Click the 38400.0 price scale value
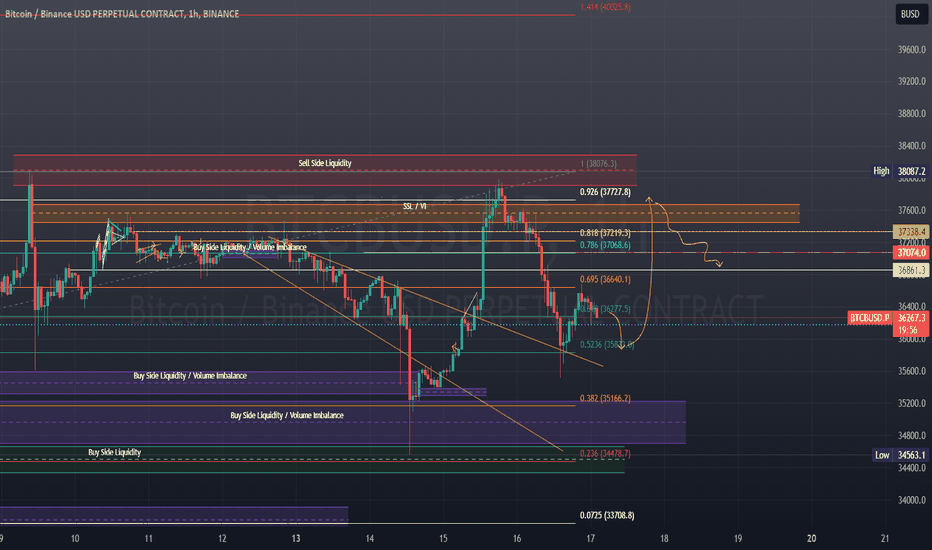The width and height of the screenshot is (932, 550). [x=912, y=146]
